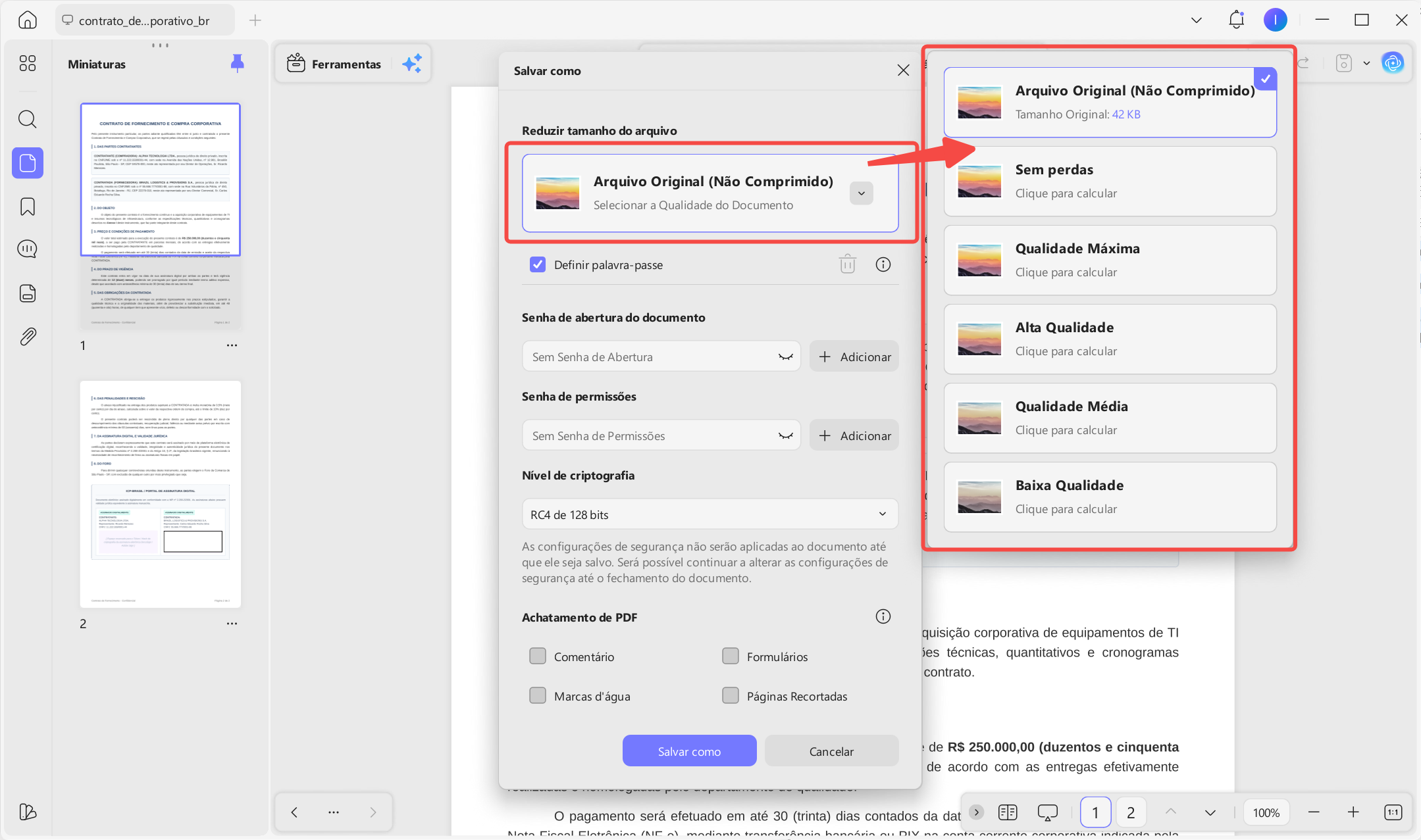This screenshot has width=1421, height=840.
Task: Select Arquivo Original (Não Comprimido) option in list
Action: pyautogui.click(x=1110, y=102)
